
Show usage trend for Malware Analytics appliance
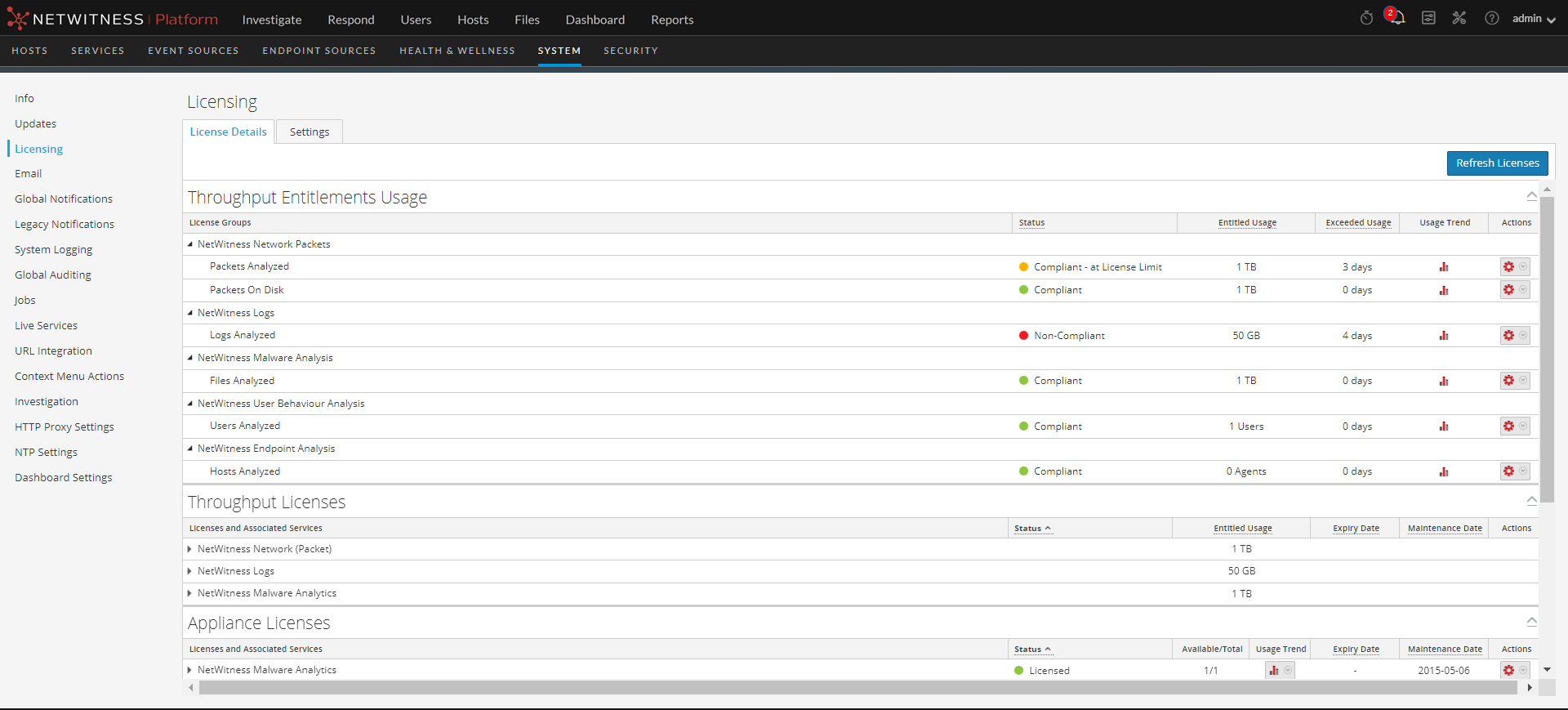[x=1274, y=671]
